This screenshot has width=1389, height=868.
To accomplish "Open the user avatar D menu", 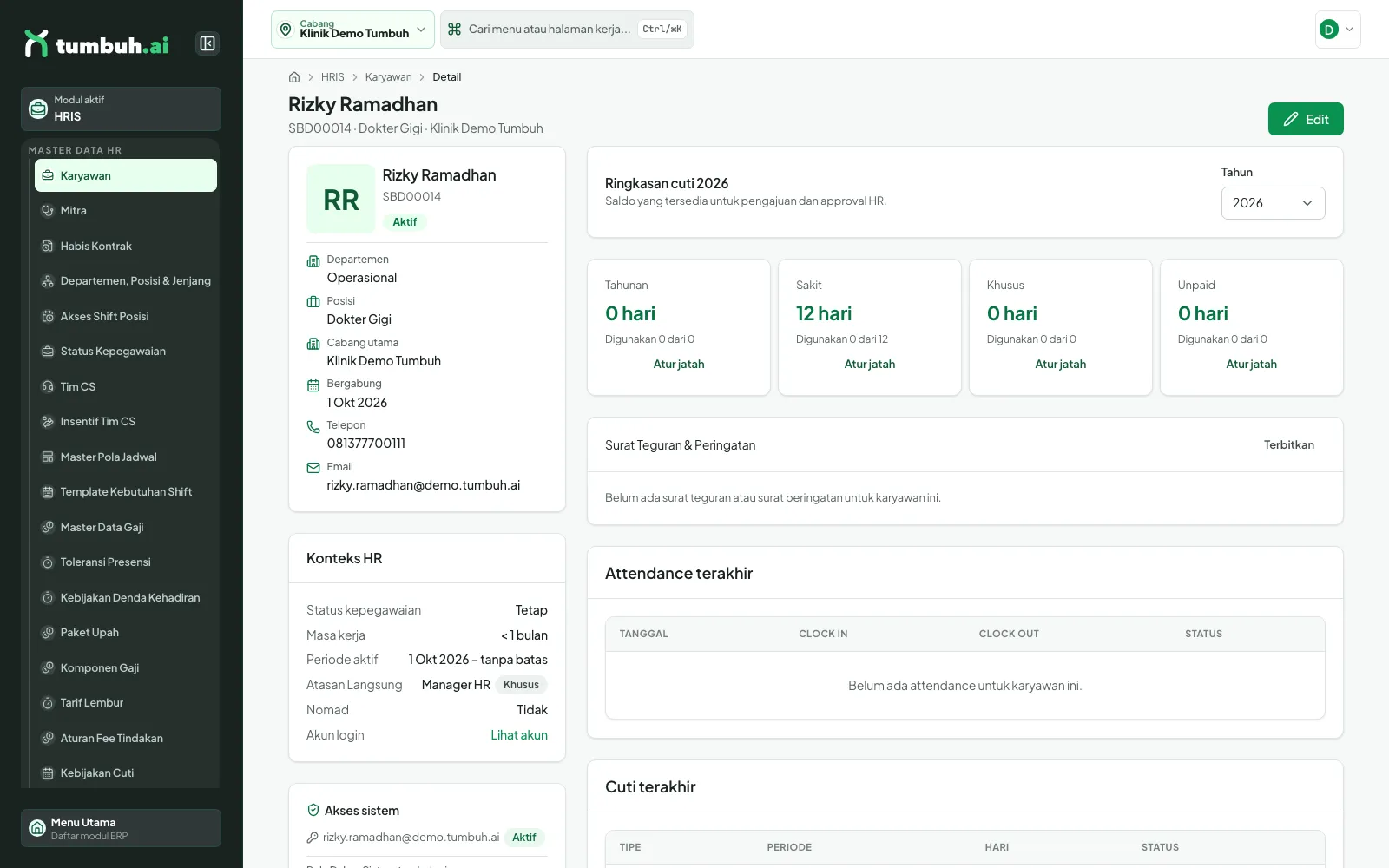I will (1338, 30).
